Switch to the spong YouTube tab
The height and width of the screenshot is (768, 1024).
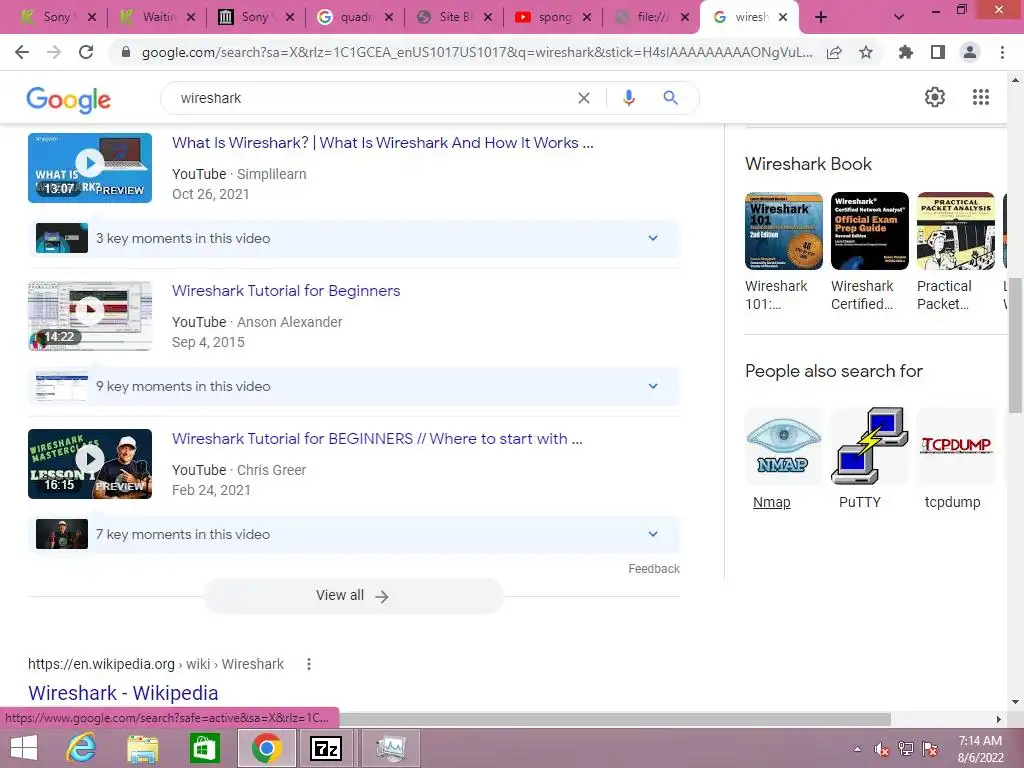pyautogui.click(x=552, y=17)
